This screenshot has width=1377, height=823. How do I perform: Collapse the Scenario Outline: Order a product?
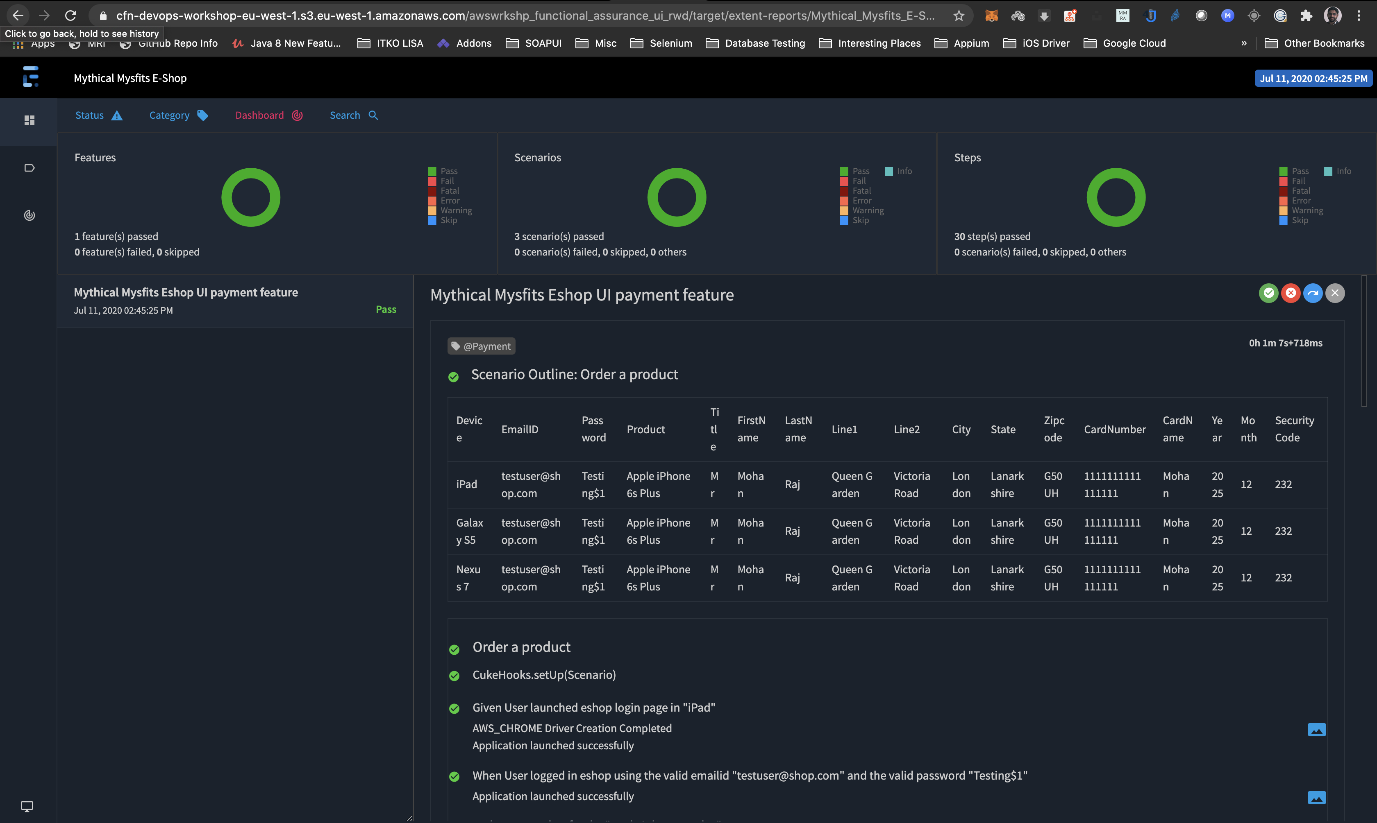tap(574, 375)
